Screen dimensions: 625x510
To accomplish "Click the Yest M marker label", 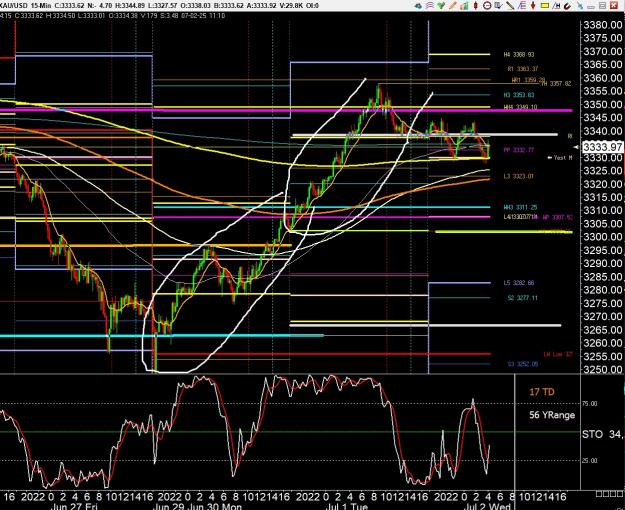I will click(x=560, y=158).
